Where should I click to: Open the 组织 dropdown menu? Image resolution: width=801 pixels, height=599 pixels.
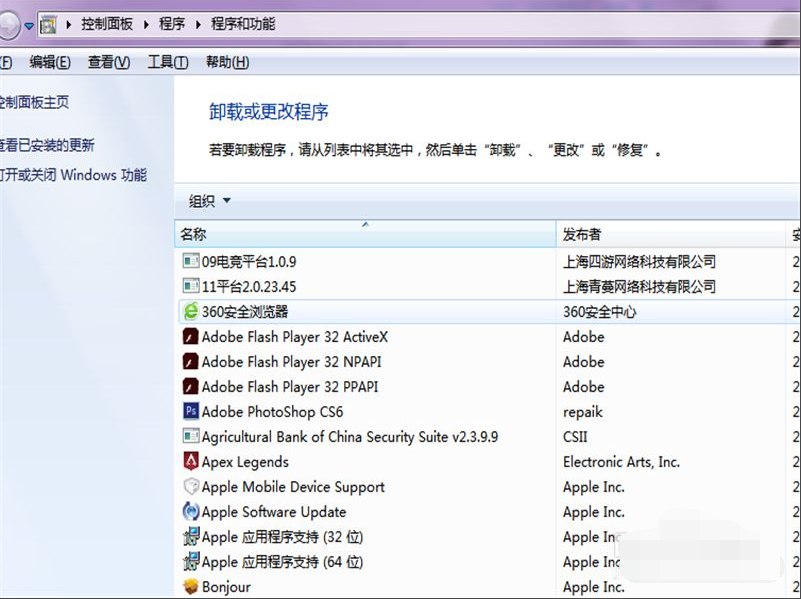(x=210, y=201)
